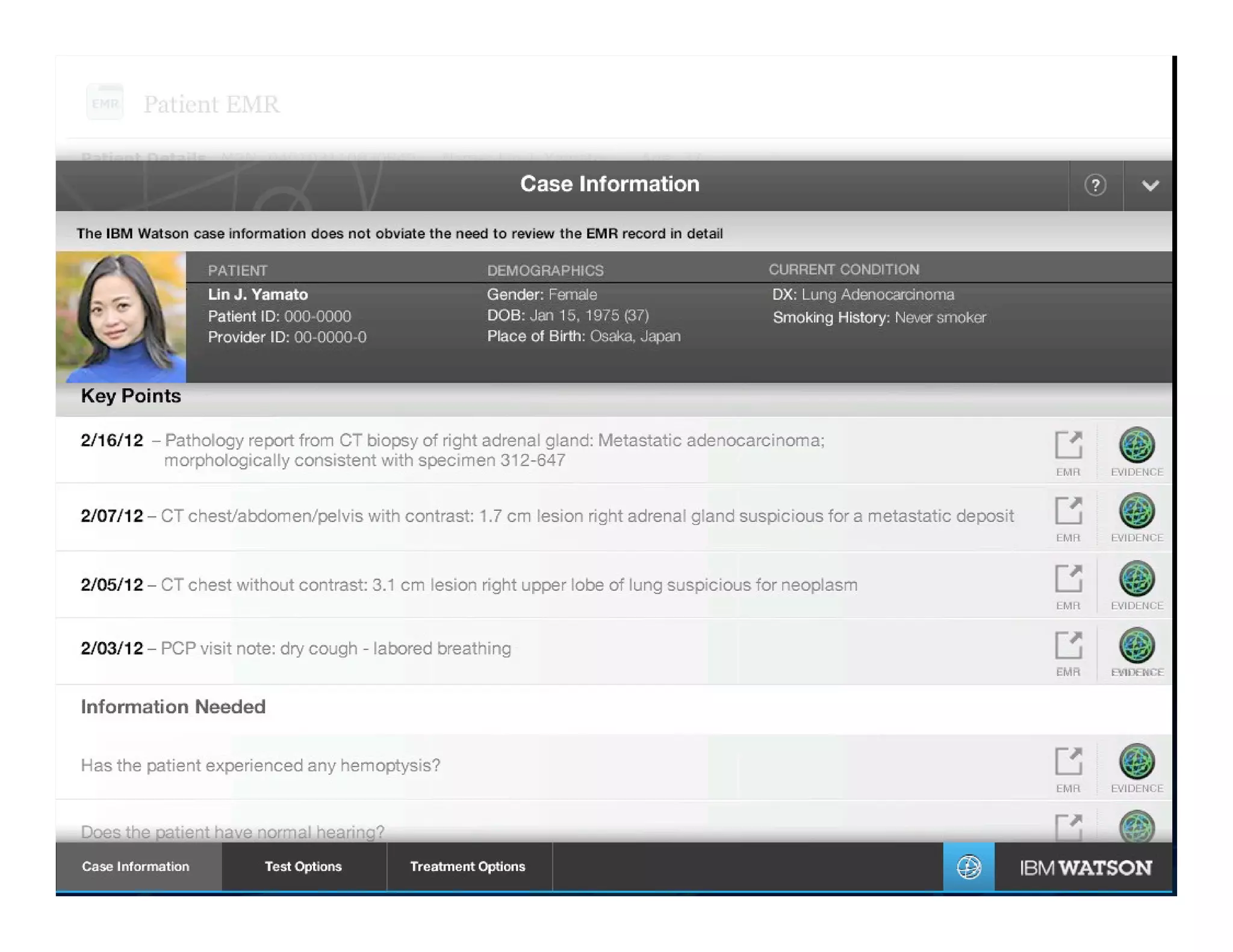This screenshot has width=1233, height=952.
Task: Click the Patient ID: 000-0000 text
Action: 279,316
